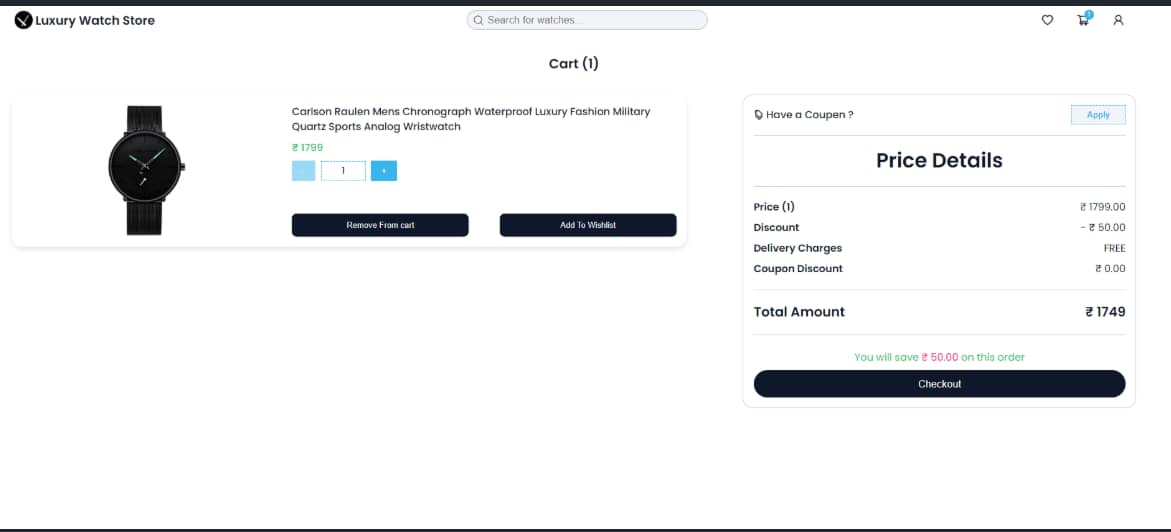Click the ₹ 1749 Total Amount value
1171x532 pixels.
click(1105, 312)
